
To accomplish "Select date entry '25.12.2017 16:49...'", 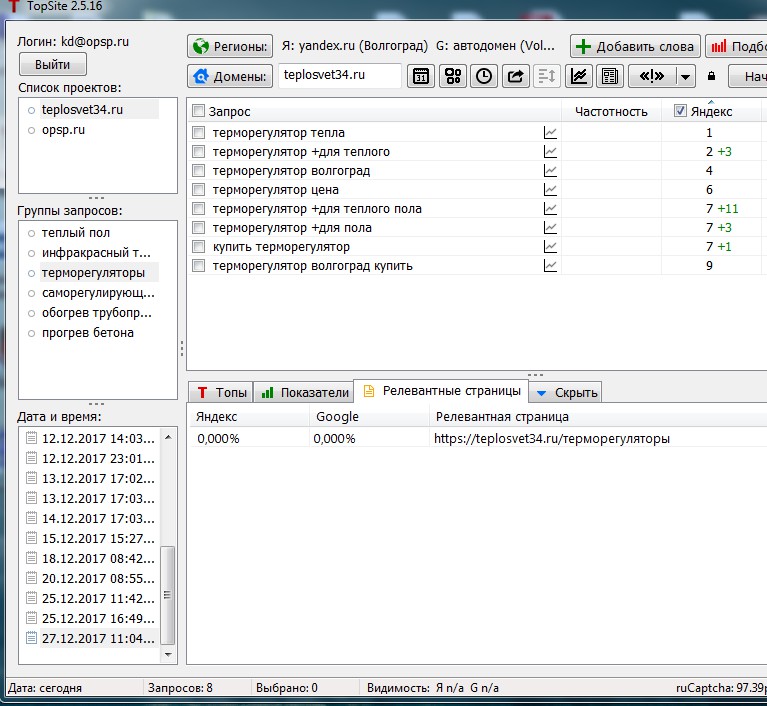I will [x=98, y=618].
